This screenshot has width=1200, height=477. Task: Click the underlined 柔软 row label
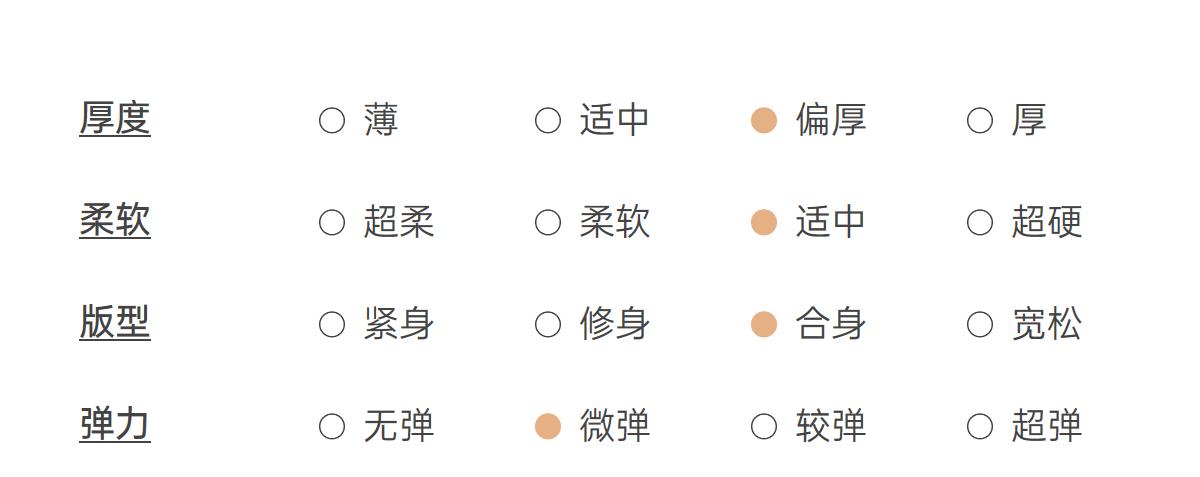(115, 221)
